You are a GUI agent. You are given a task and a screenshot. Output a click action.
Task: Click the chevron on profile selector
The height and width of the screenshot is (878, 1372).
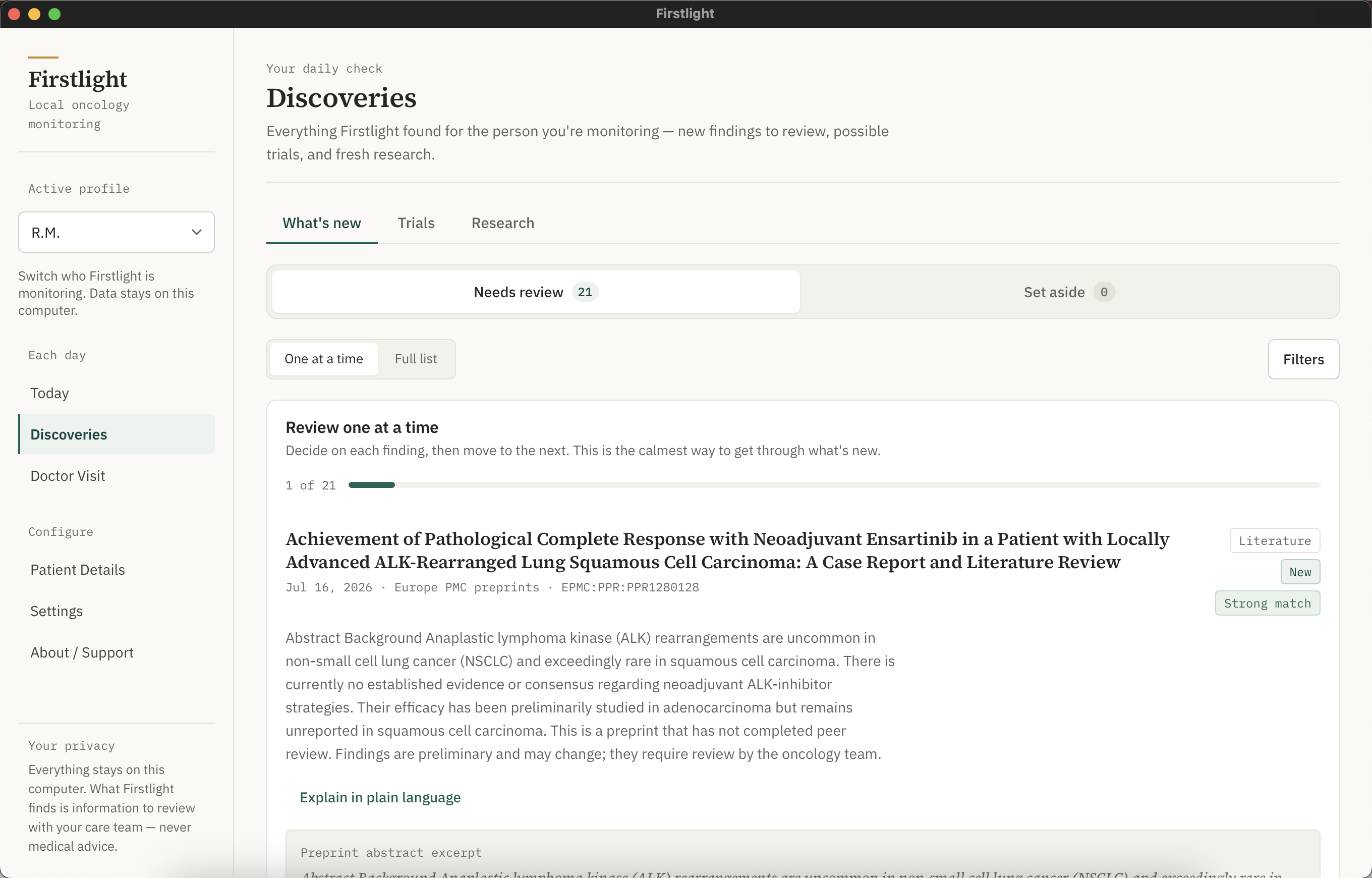pyautogui.click(x=197, y=232)
